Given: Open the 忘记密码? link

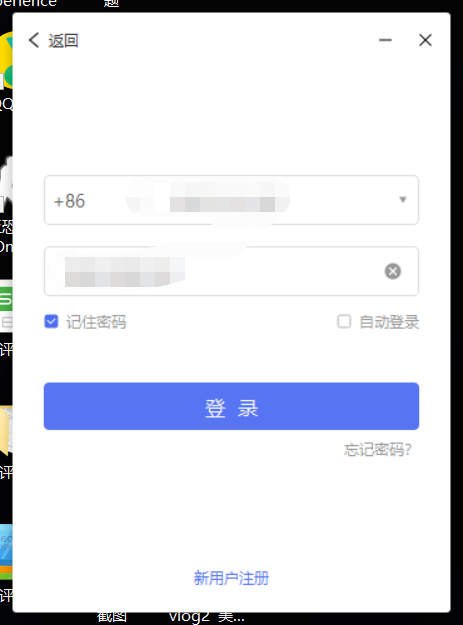Looking at the screenshot, I should [x=378, y=450].
